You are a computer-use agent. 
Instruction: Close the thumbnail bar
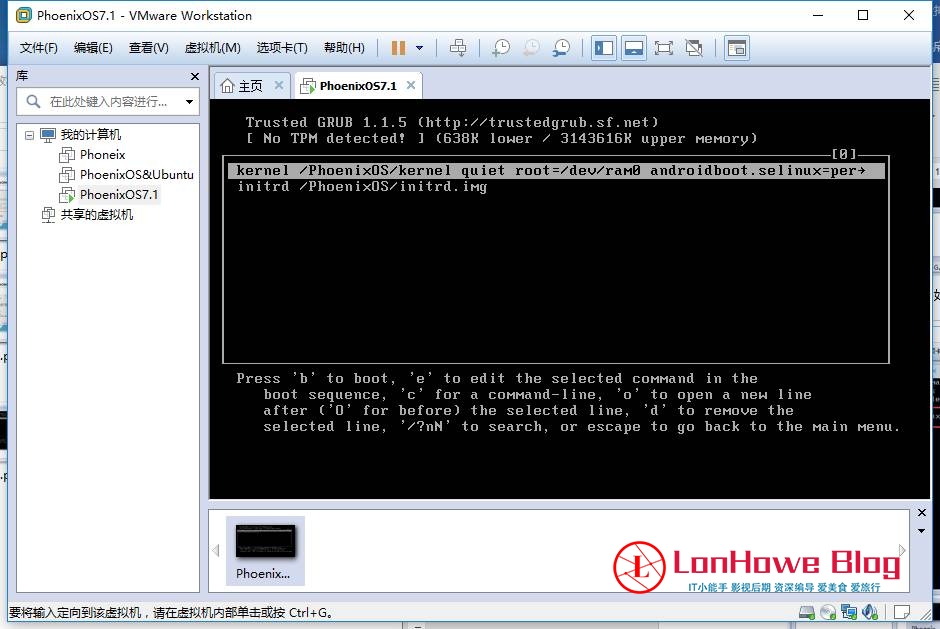(921, 513)
